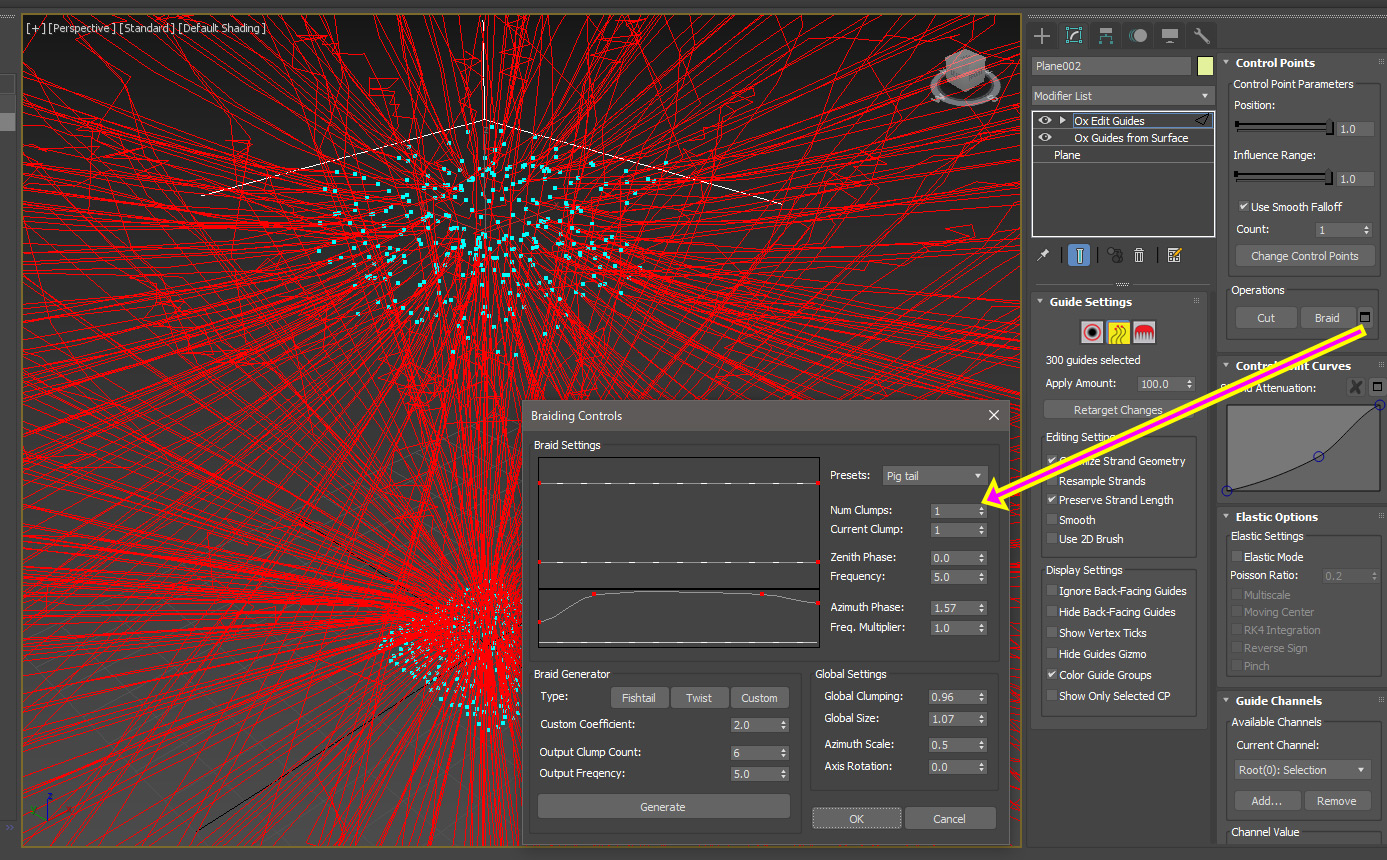Click the Perspective viewport label menu

(82, 28)
